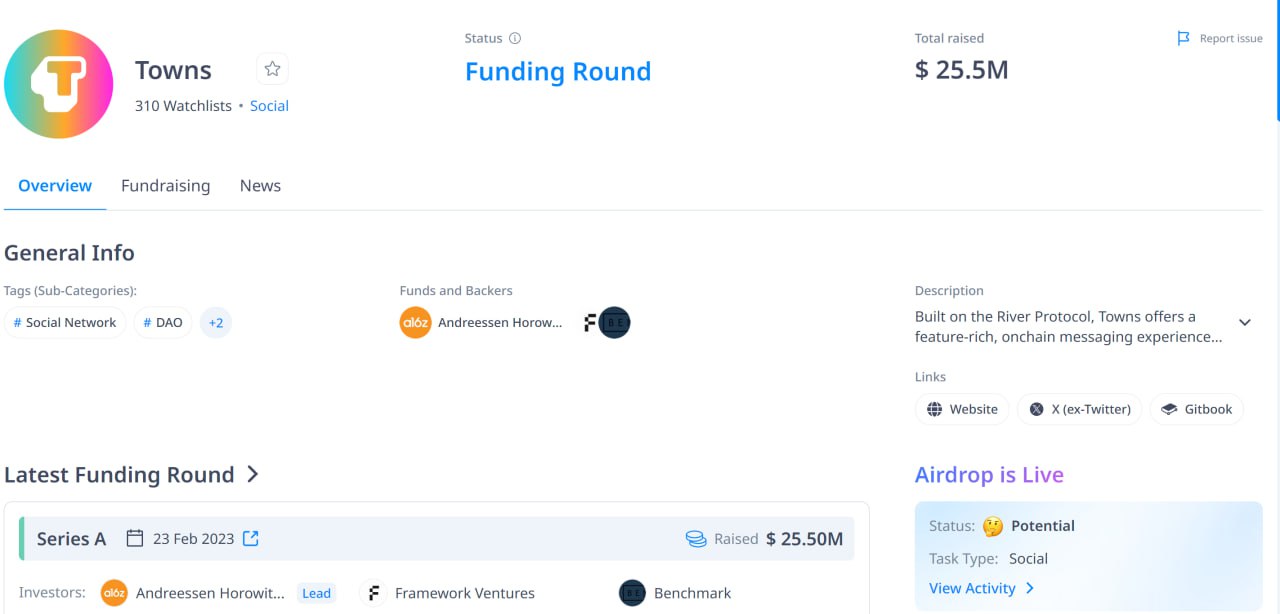Screen dimensions: 1280x614
Task: Click the Benchmark backer icon in Funds
Action: pyautogui.click(x=615, y=323)
